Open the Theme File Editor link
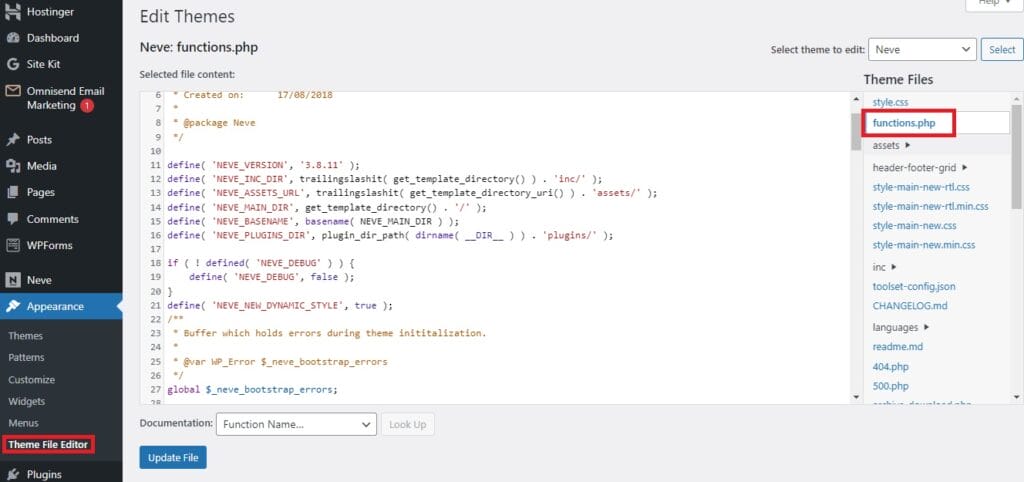This screenshot has width=1024, height=482. [x=48, y=445]
